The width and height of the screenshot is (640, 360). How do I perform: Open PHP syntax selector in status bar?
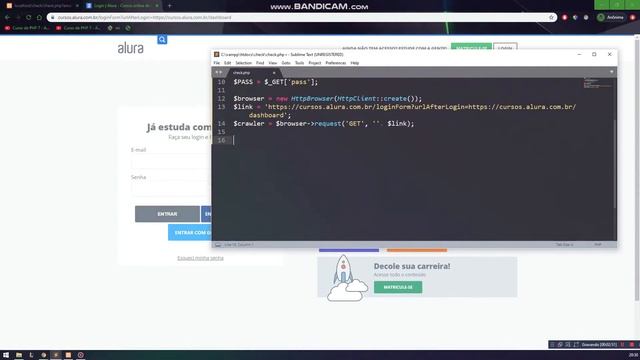coord(598,244)
